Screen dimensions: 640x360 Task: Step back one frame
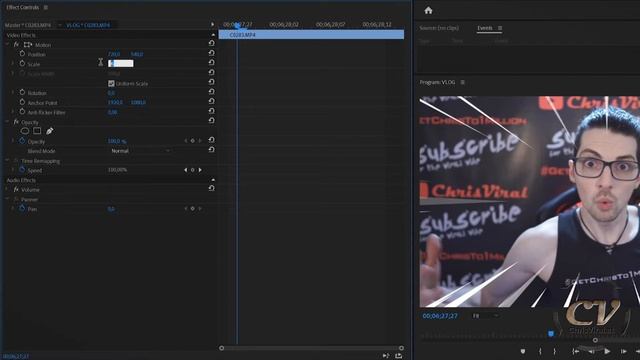click(x=591, y=351)
